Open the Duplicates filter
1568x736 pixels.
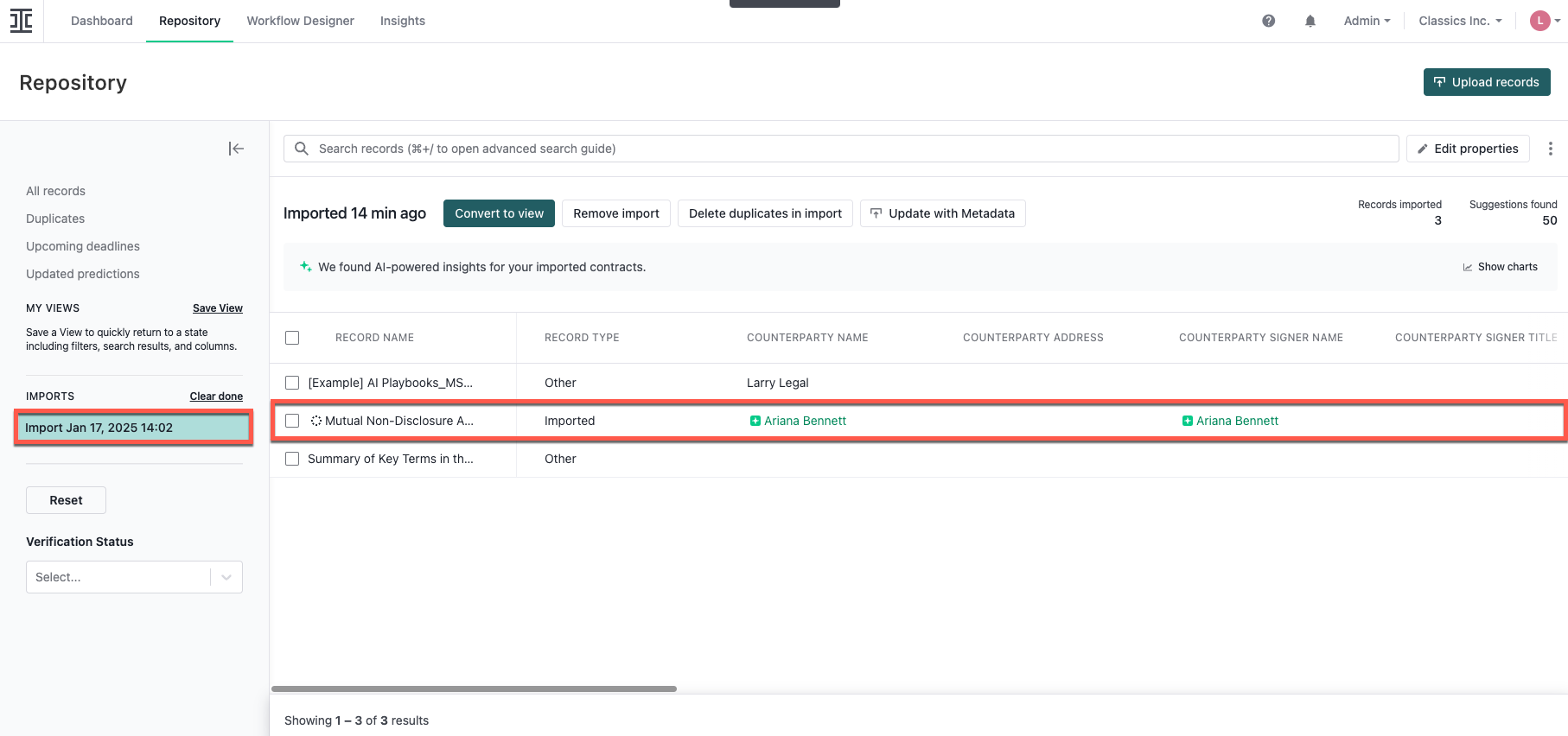click(55, 219)
